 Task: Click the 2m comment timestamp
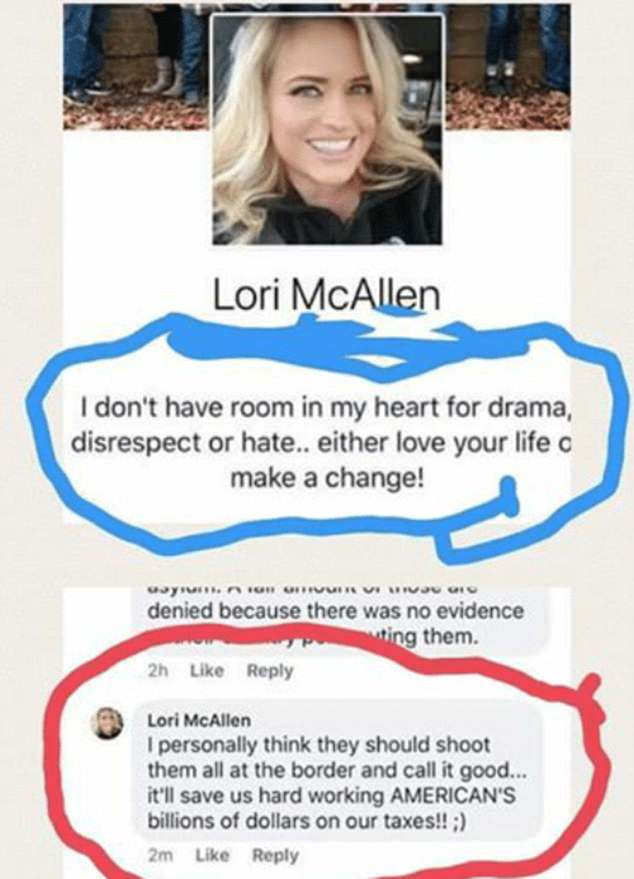pos(160,855)
